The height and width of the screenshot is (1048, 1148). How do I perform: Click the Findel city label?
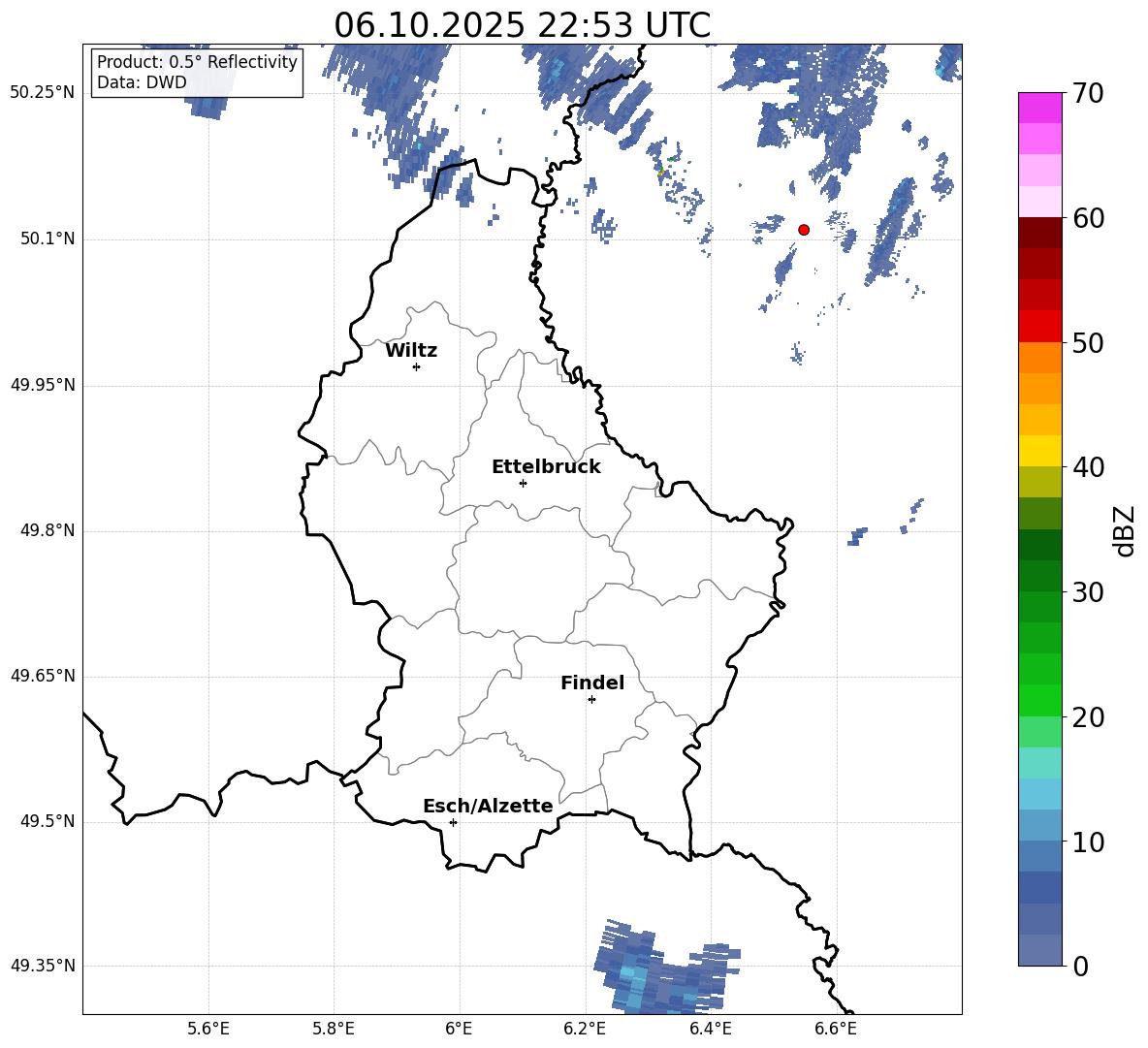pos(592,683)
